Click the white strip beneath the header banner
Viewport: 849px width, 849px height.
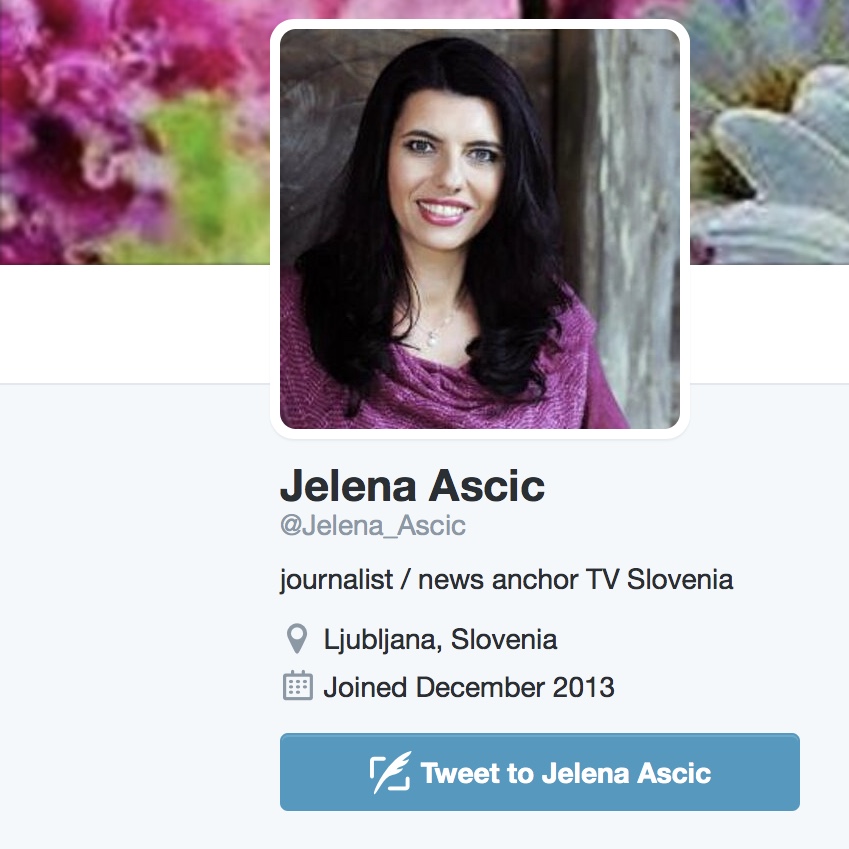pos(135,324)
